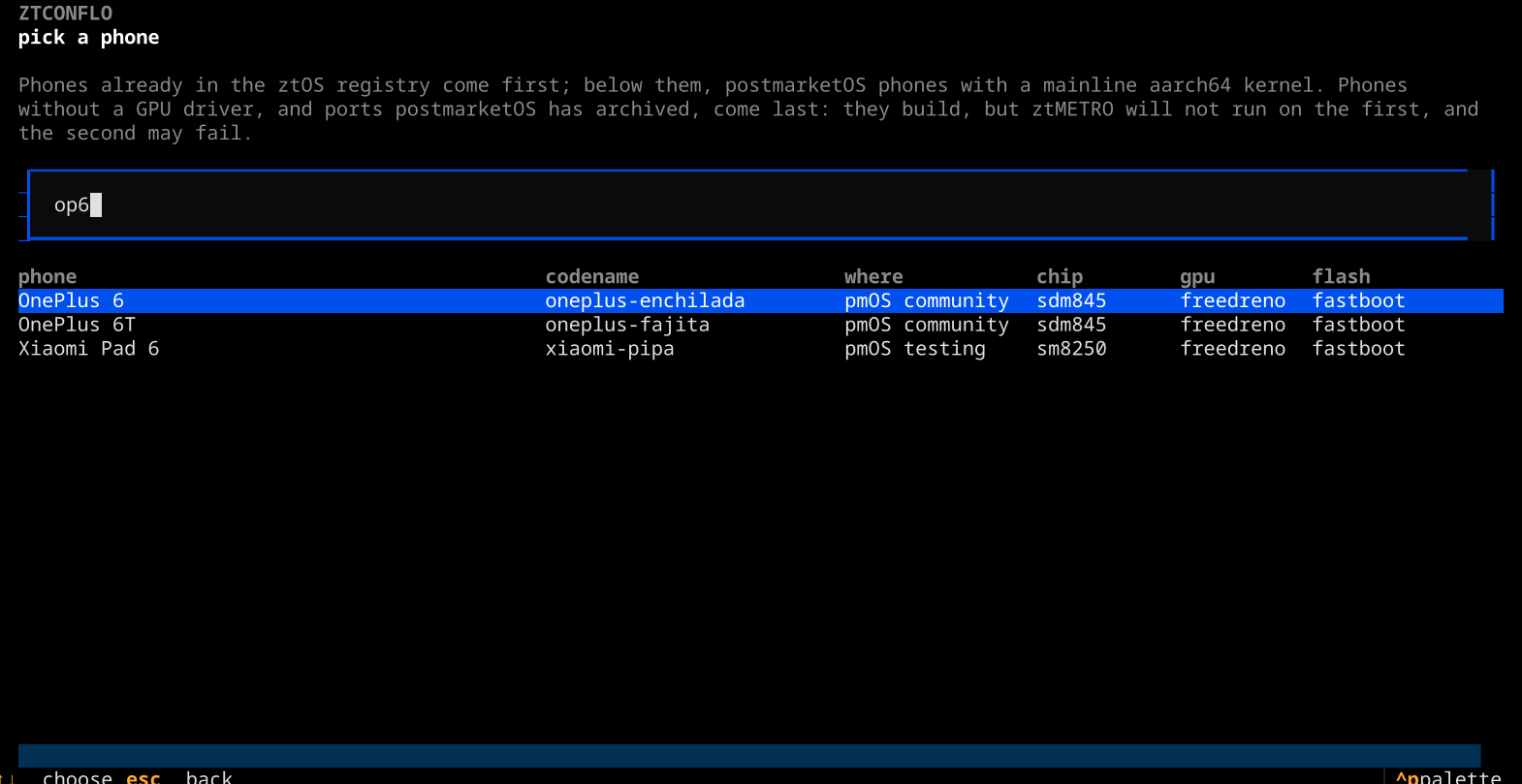Click the gpu column header
The height and width of the screenshot is (784, 1522).
[x=1197, y=277]
